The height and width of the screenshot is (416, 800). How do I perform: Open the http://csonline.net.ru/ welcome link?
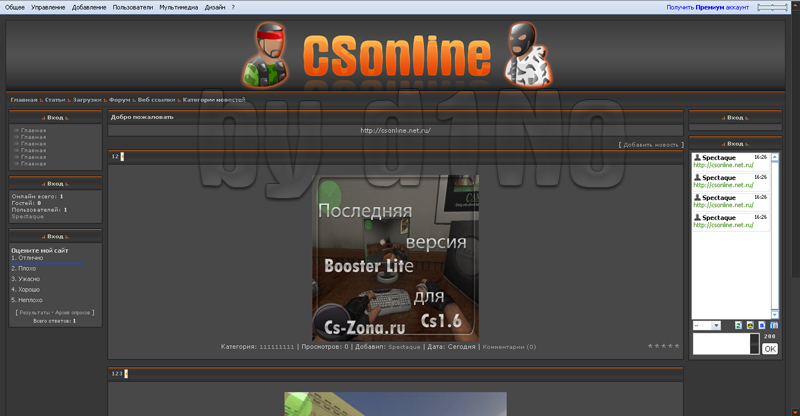click(x=395, y=131)
